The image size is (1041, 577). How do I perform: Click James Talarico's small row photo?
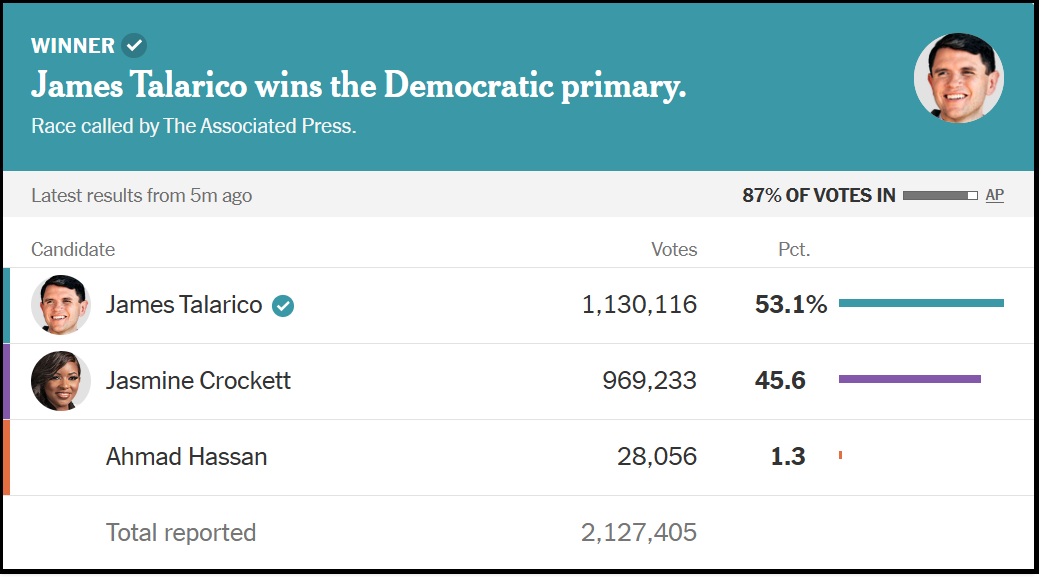tap(61, 304)
